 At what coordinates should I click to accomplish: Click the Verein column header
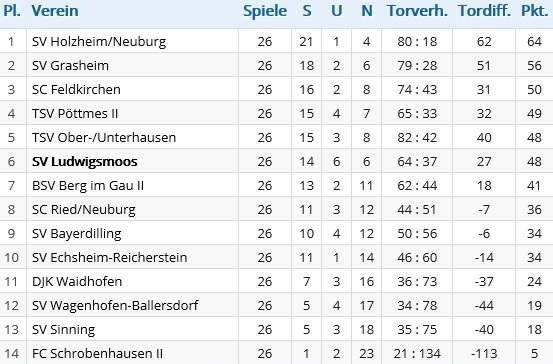pyautogui.click(x=55, y=11)
